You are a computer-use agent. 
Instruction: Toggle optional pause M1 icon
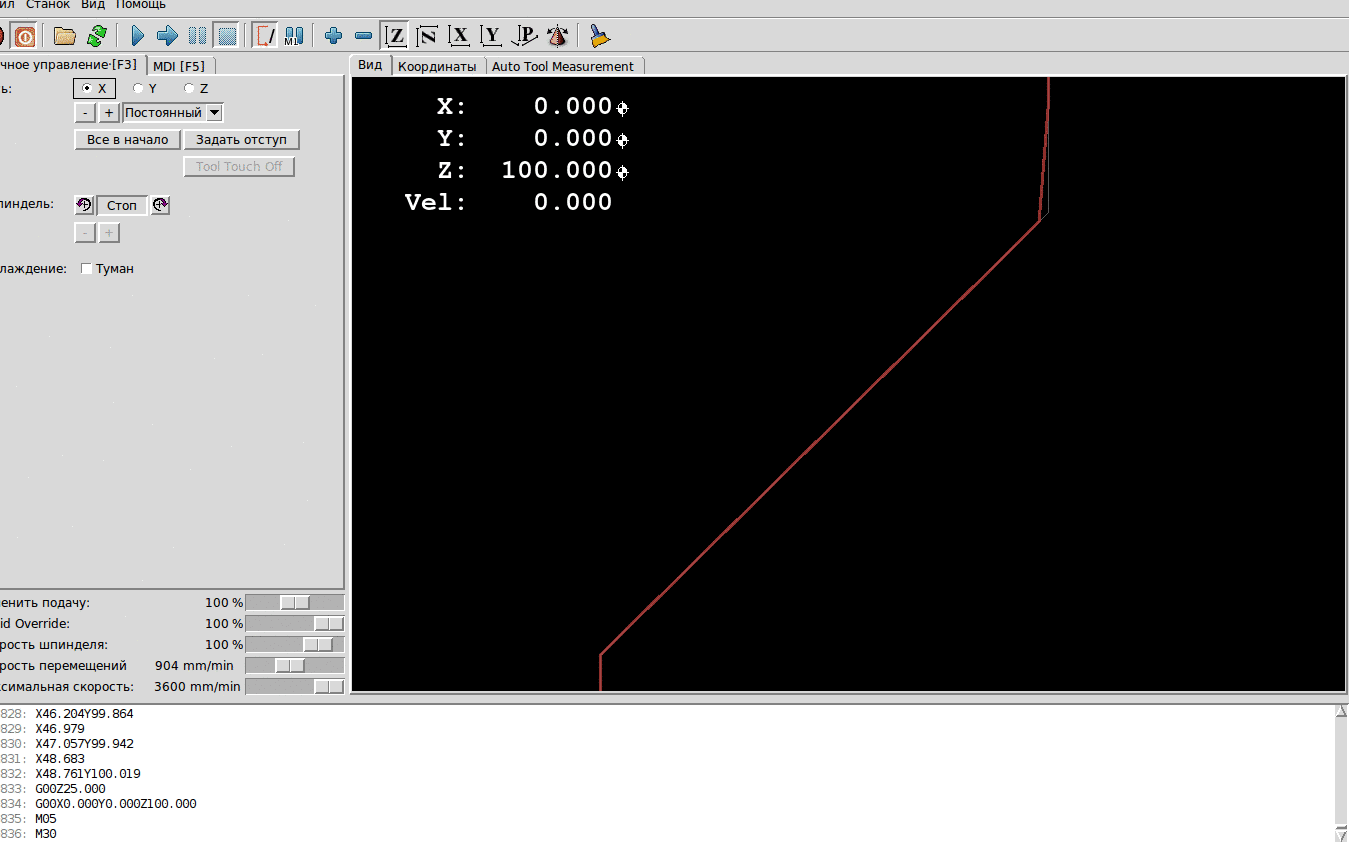pos(294,36)
